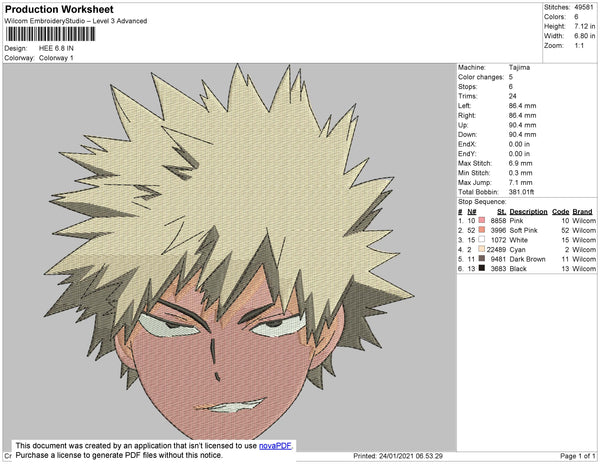Click the Left value '86.4 mm'
600x464 pixels.
[522, 106]
